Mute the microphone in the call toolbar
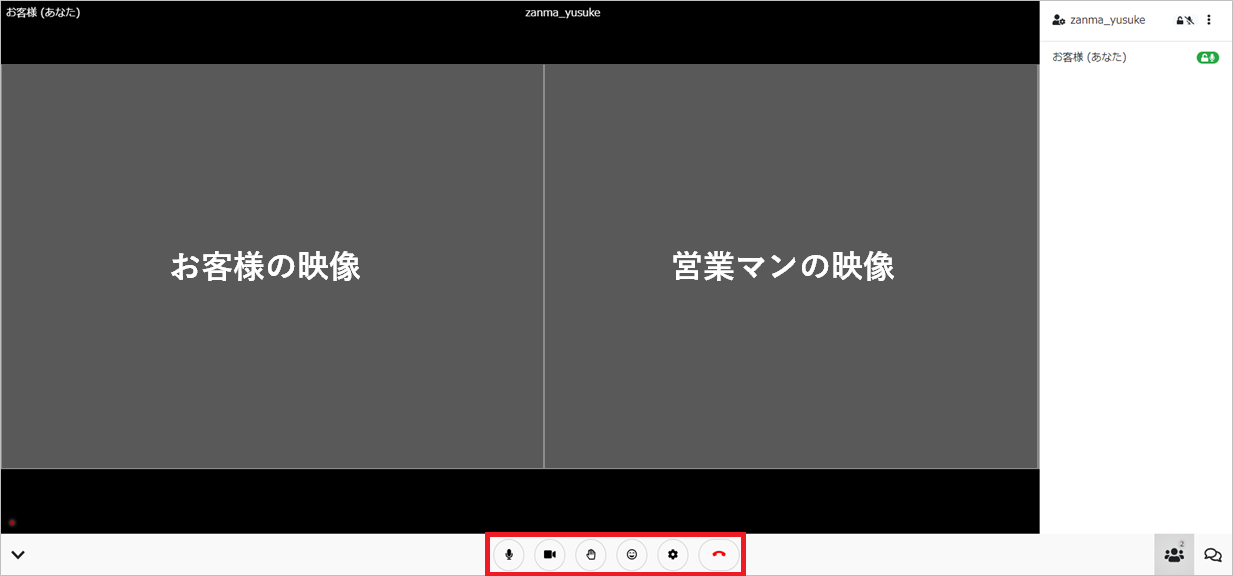Screen dimensions: 1233x576 (509, 554)
